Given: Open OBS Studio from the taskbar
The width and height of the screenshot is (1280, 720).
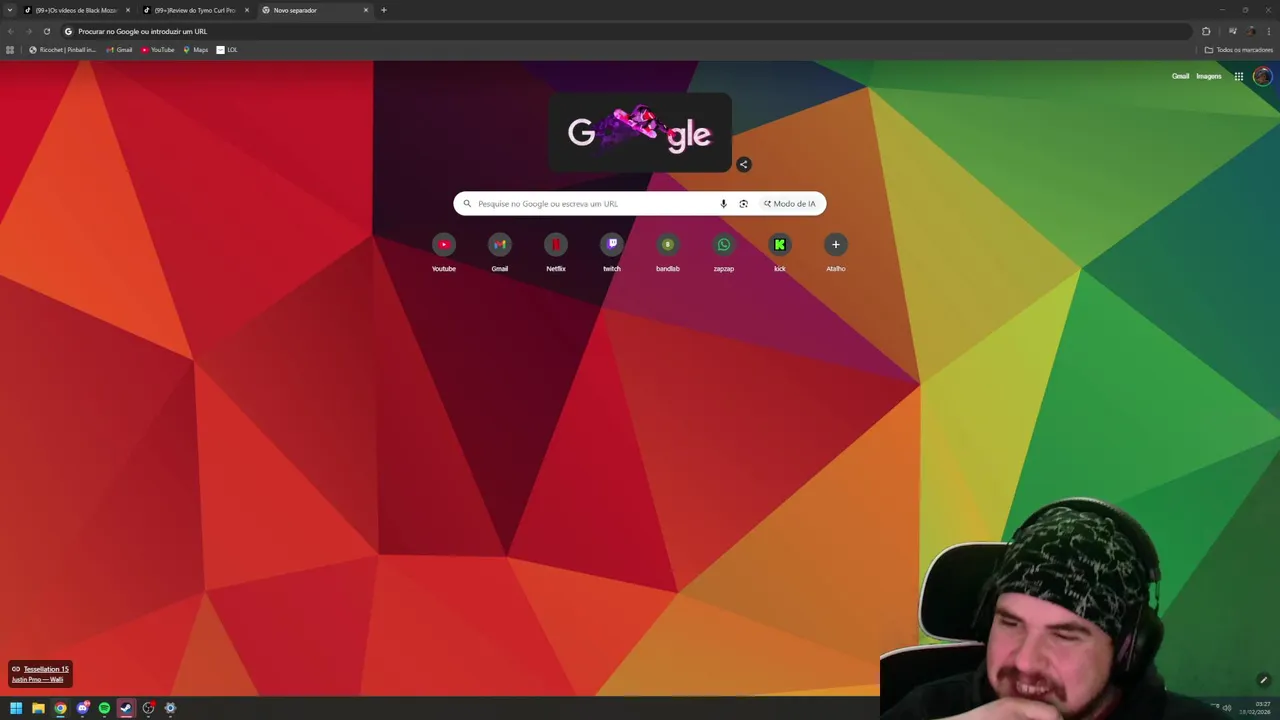Looking at the screenshot, I should tap(148, 708).
